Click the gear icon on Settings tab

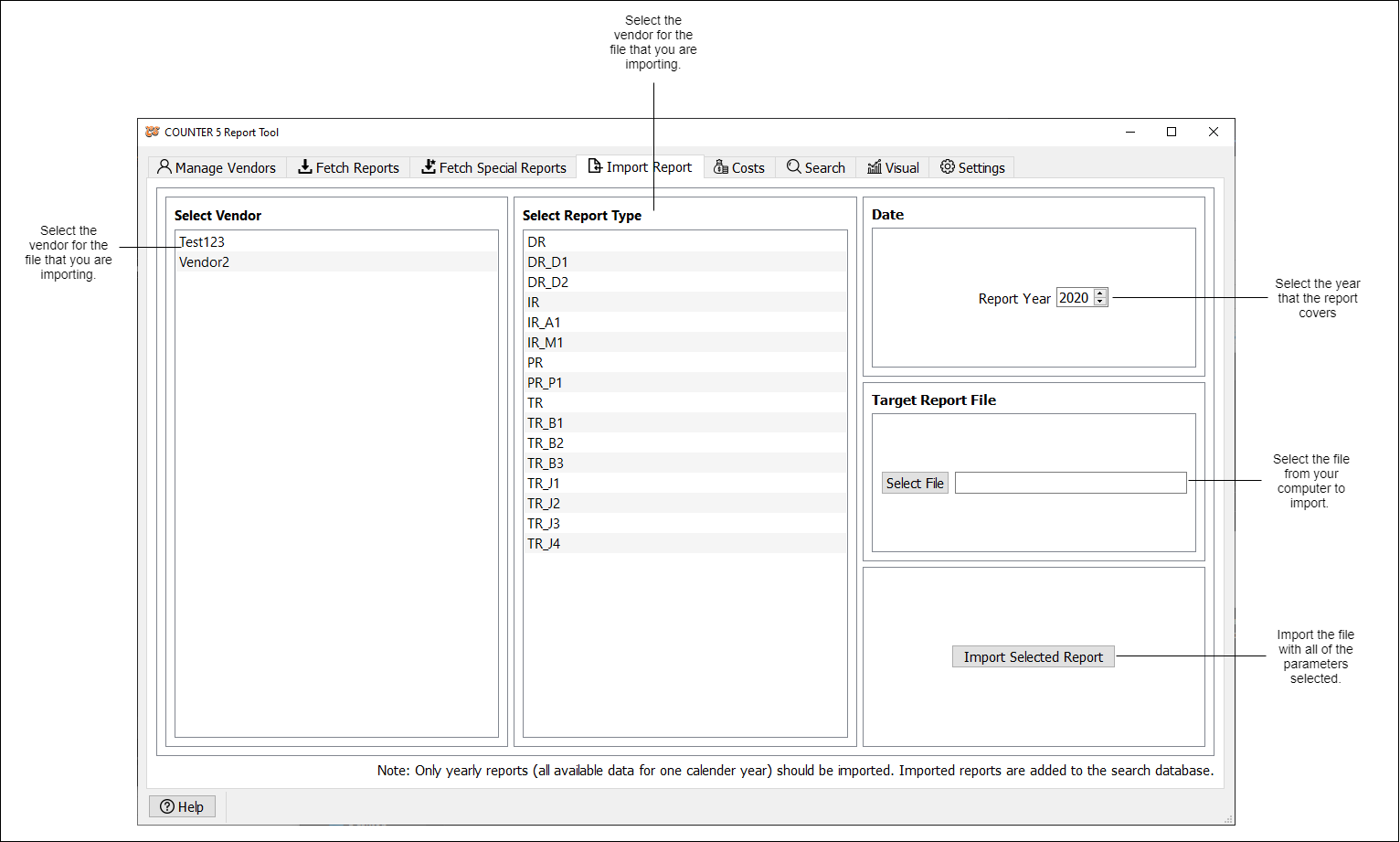(x=946, y=167)
